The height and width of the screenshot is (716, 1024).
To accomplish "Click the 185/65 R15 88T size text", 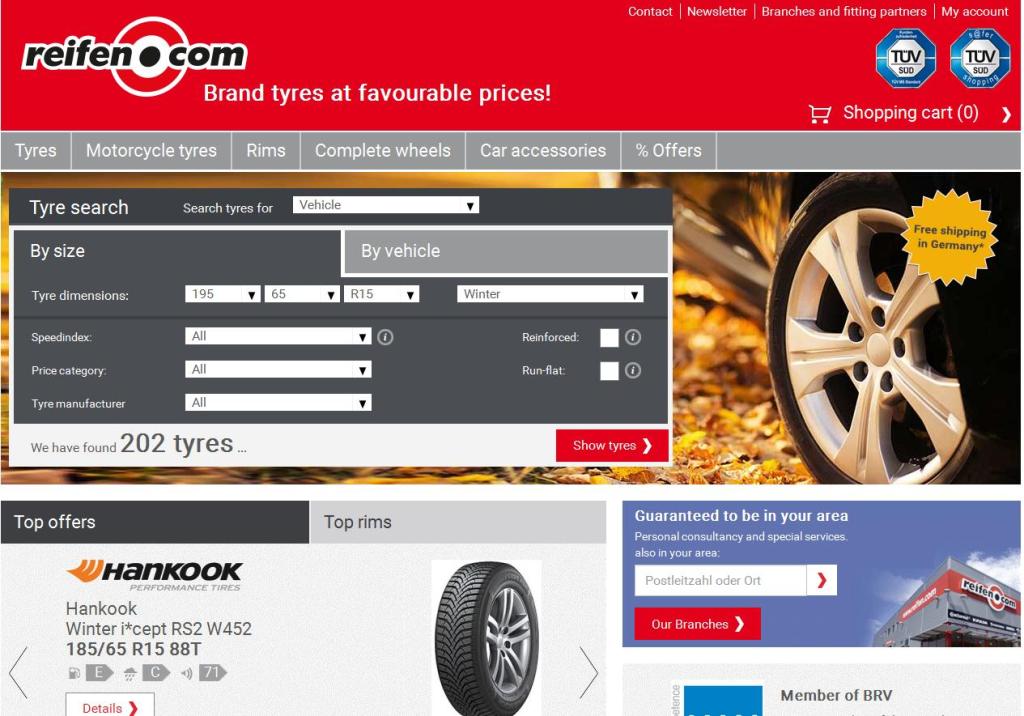I will click(x=134, y=649).
